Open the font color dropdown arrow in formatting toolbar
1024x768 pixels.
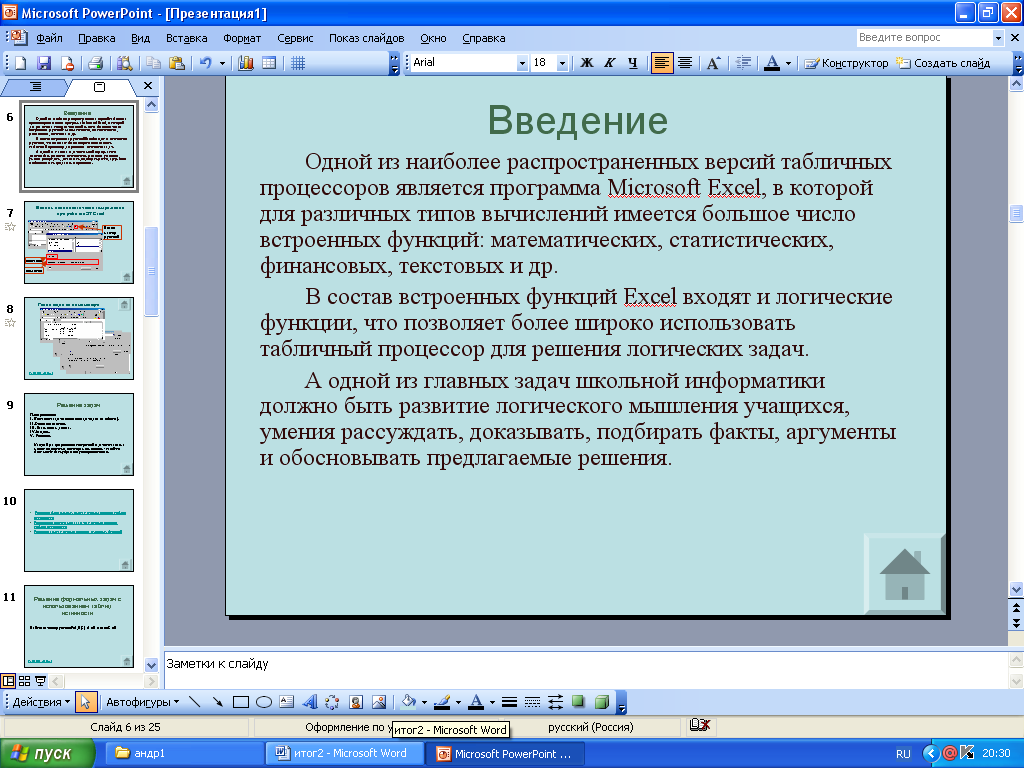788,63
